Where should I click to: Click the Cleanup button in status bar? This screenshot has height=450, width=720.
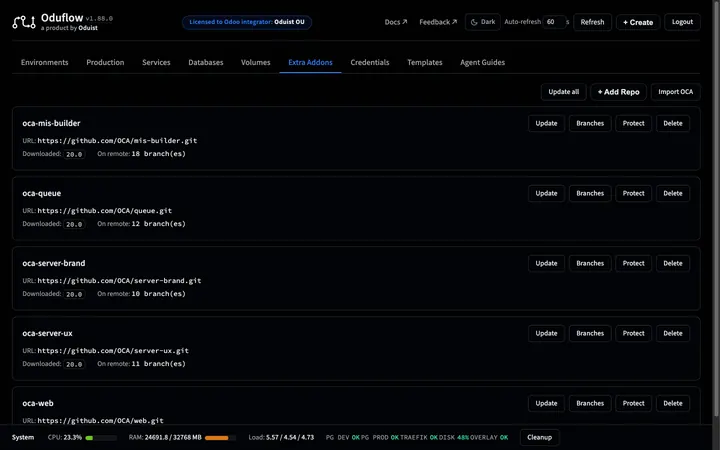point(540,438)
